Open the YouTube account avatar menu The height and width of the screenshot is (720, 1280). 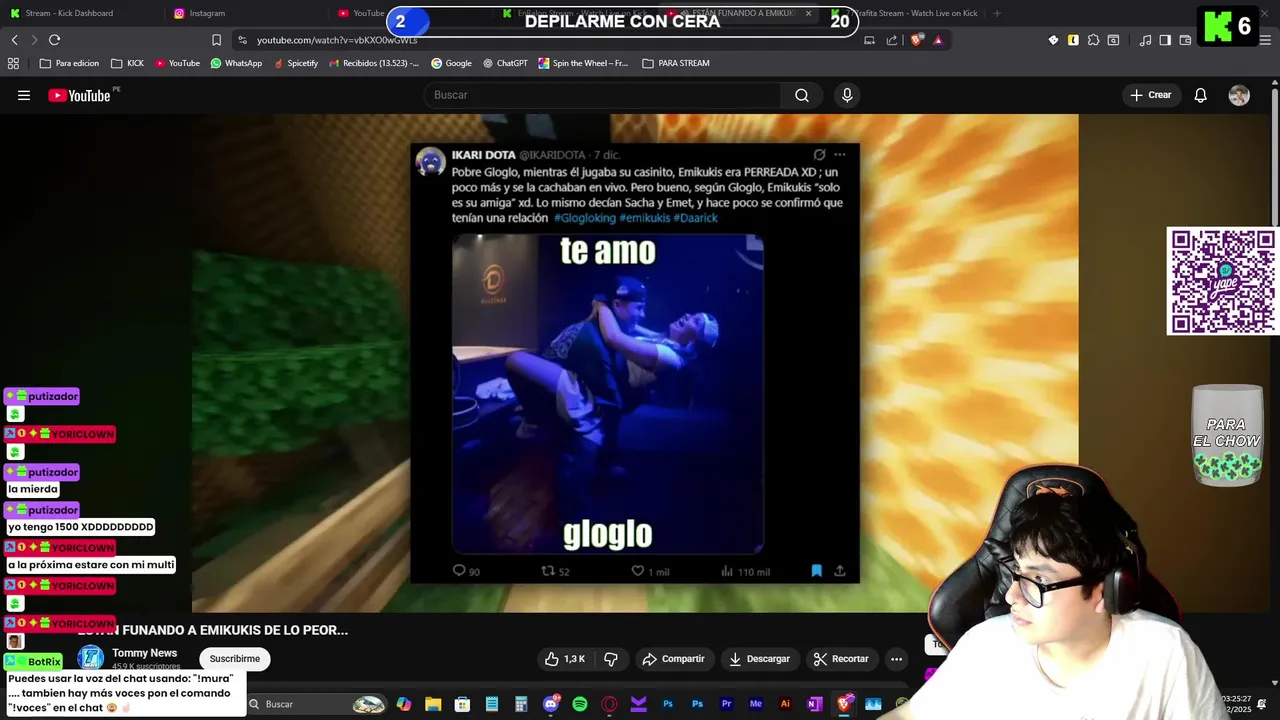(x=1239, y=95)
